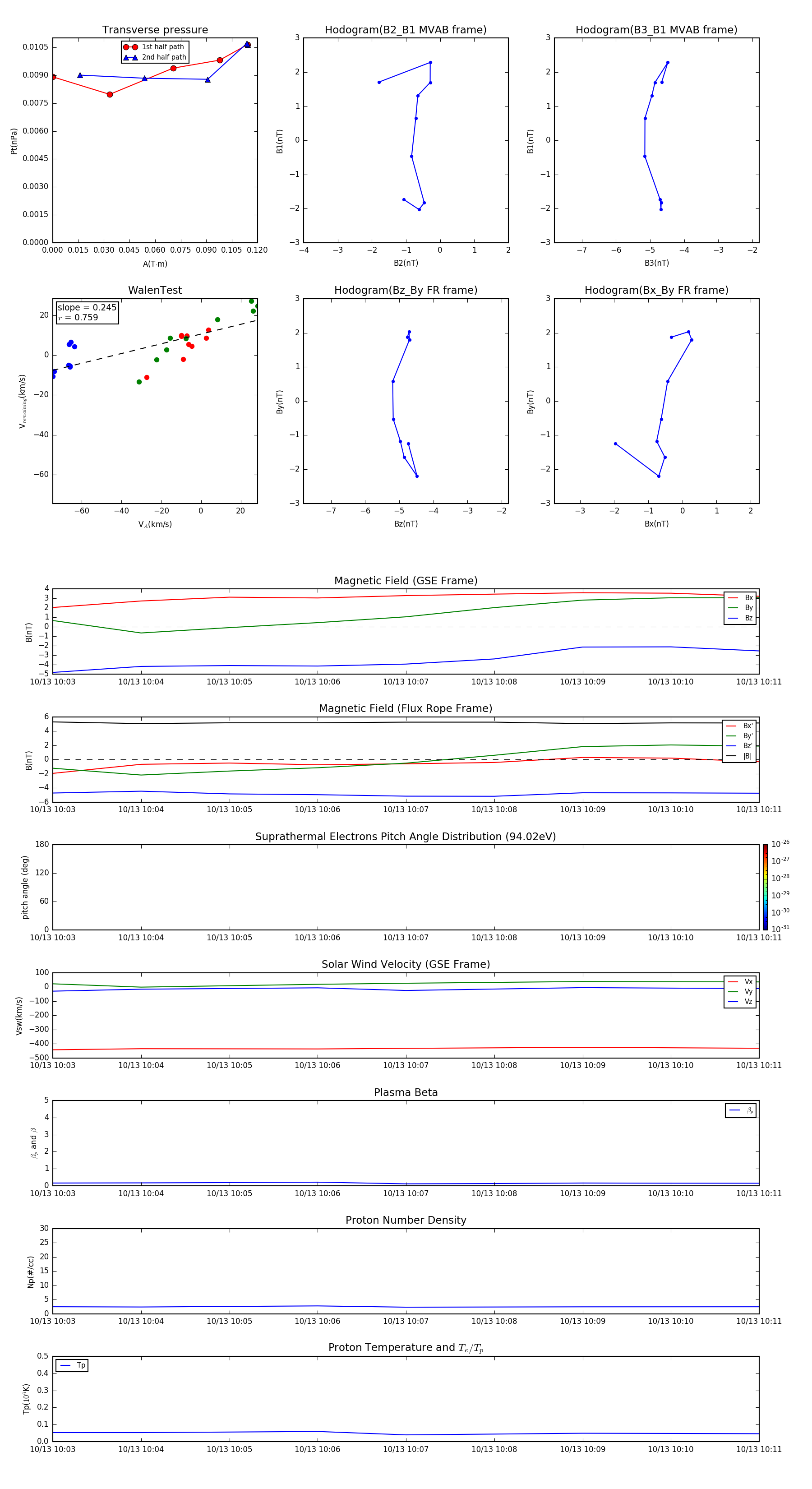Click the '10/13 10:07' tick under GSE magnetic field
This screenshot has width=812, height=1489.
pyautogui.click(x=406, y=682)
